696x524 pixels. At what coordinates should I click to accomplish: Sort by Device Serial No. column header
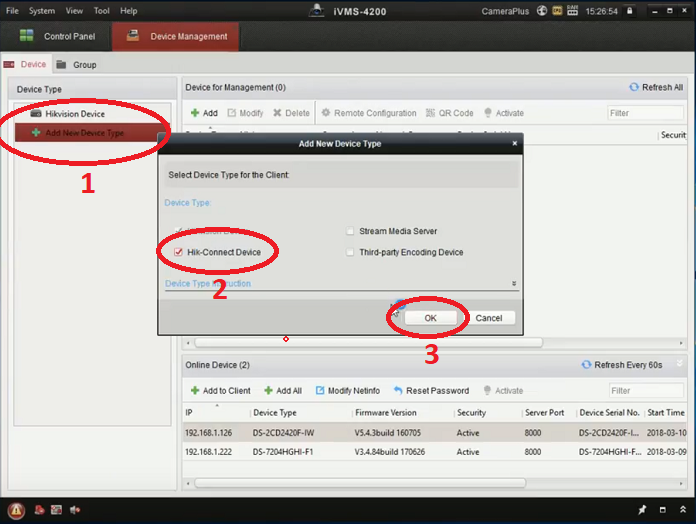pos(610,413)
